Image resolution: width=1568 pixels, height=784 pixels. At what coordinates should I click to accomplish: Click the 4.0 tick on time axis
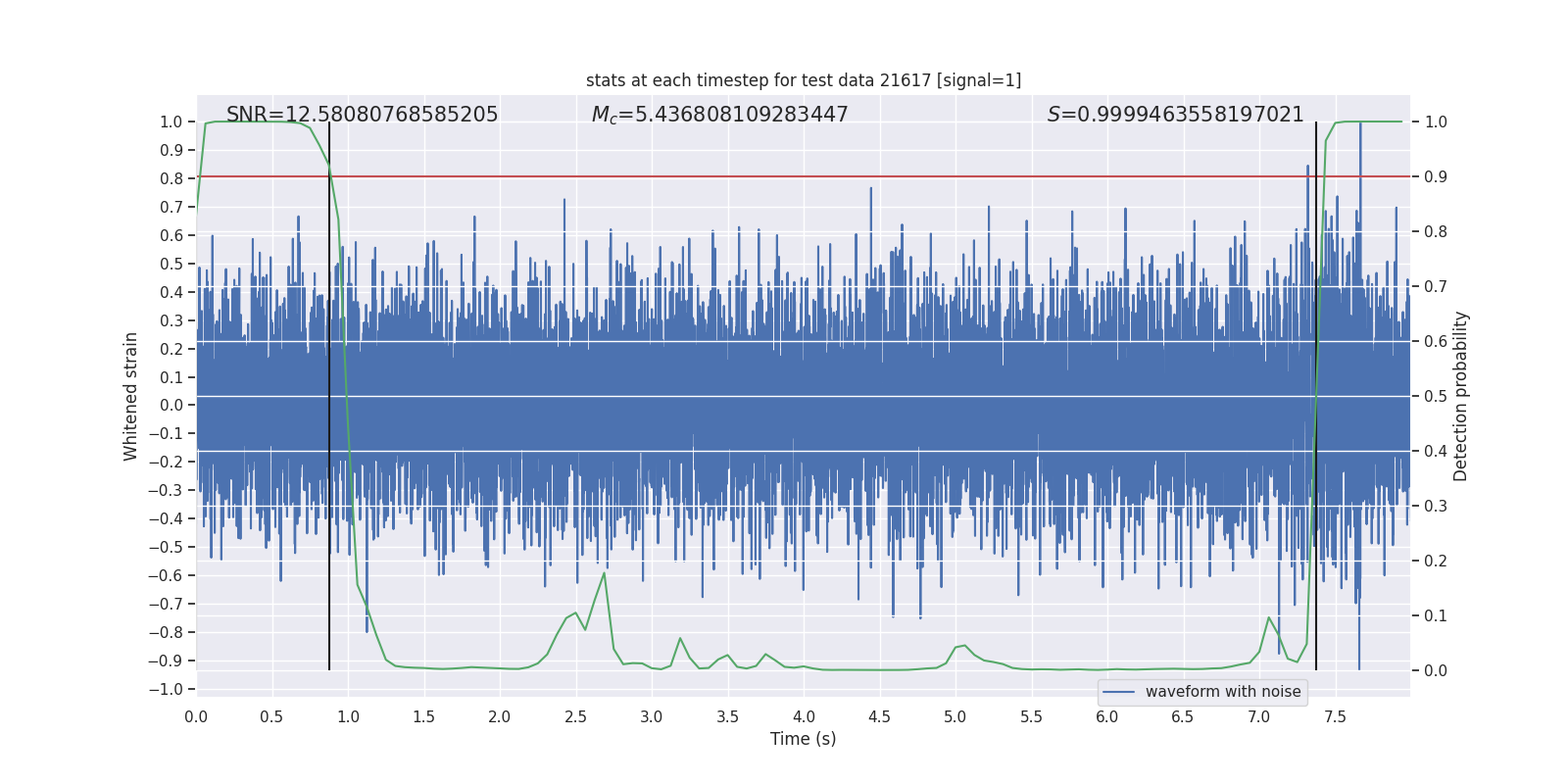804,716
